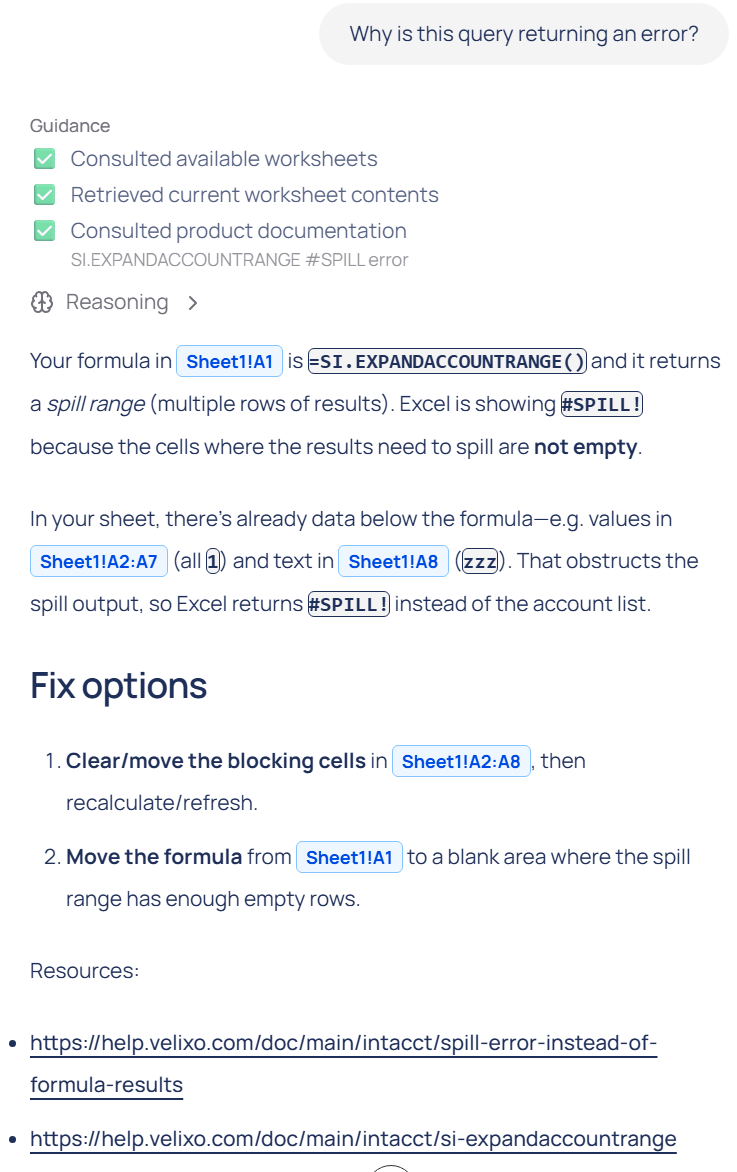Click the Reasoning brain icon
The height and width of the screenshot is (1172, 737).
(x=42, y=302)
